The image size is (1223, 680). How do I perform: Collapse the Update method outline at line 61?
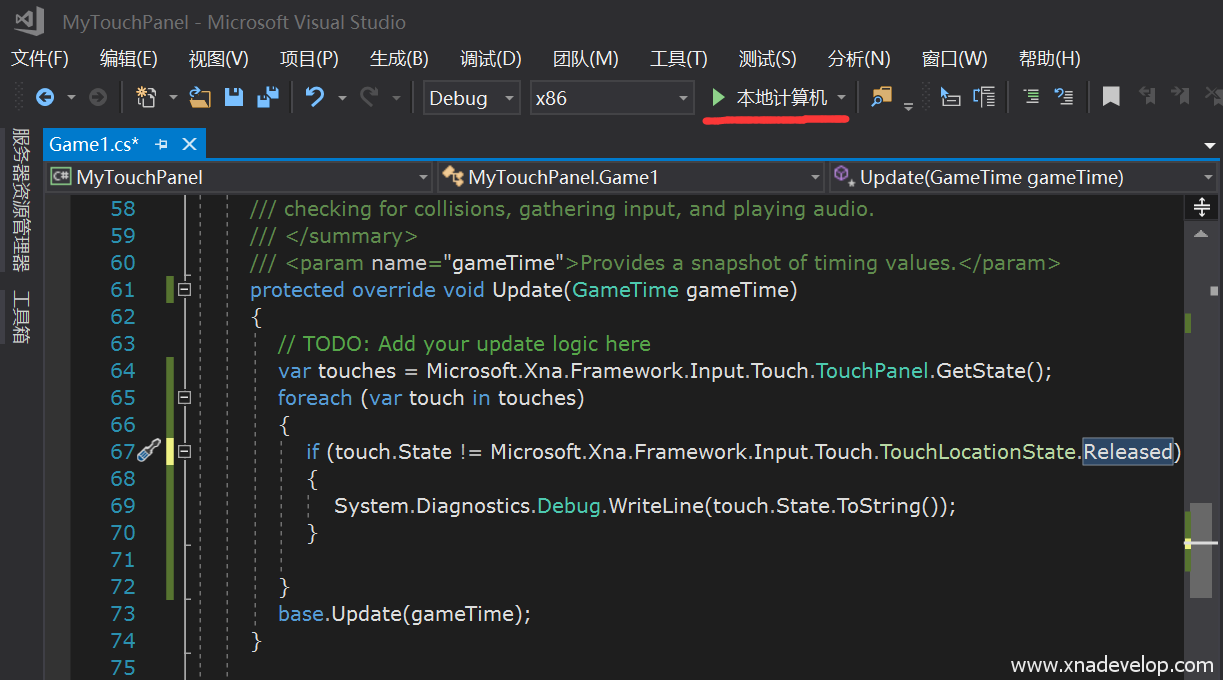pyautogui.click(x=183, y=290)
